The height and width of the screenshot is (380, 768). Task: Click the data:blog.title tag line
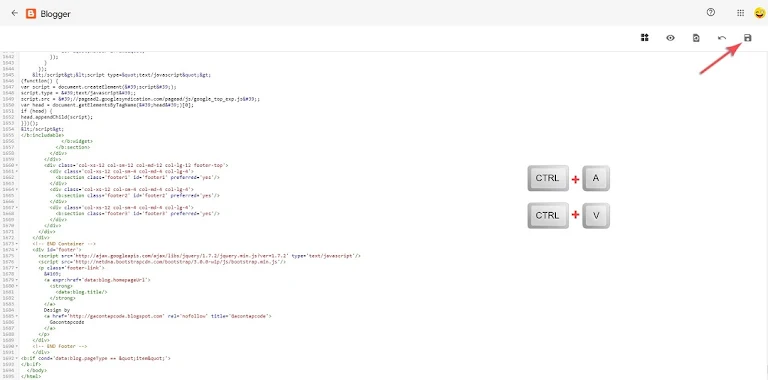[81, 292]
